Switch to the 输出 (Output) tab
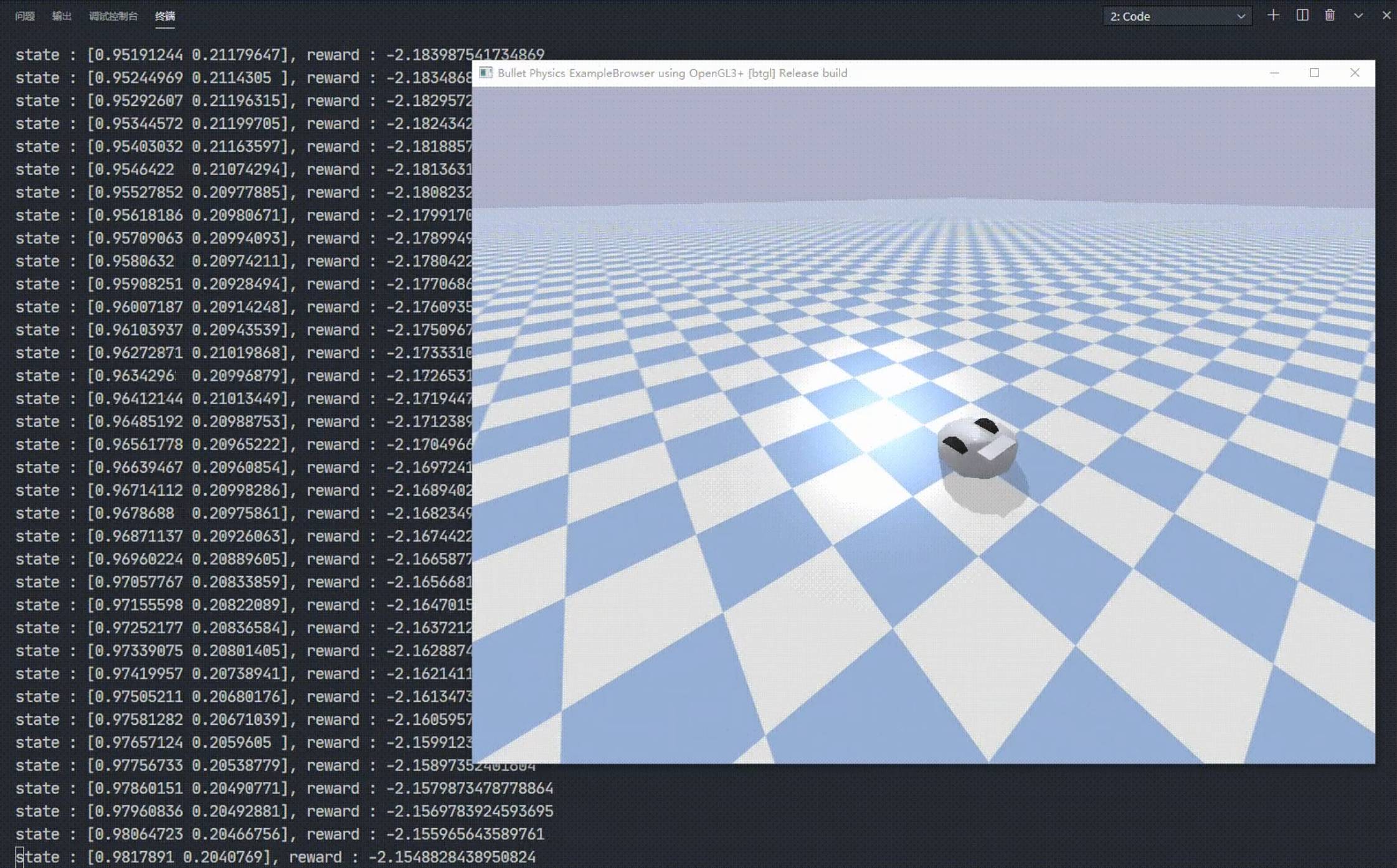 [62, 16]
